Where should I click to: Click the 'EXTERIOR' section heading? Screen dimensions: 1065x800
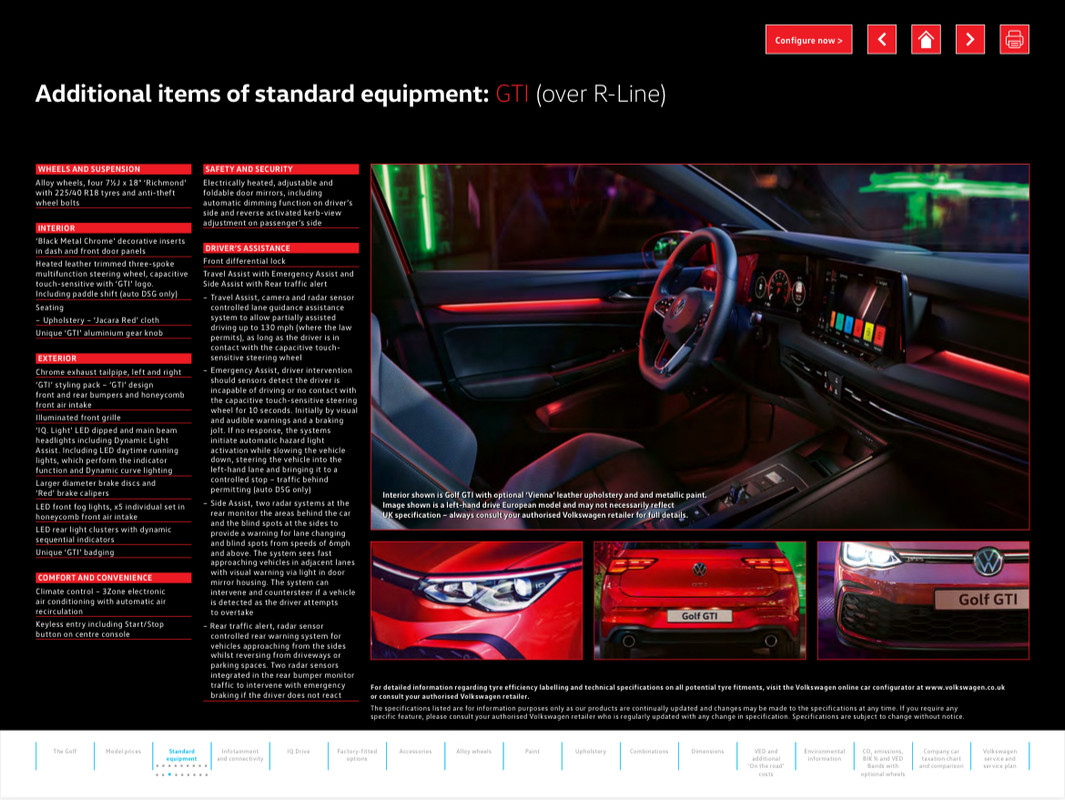(x=113, y=359)
